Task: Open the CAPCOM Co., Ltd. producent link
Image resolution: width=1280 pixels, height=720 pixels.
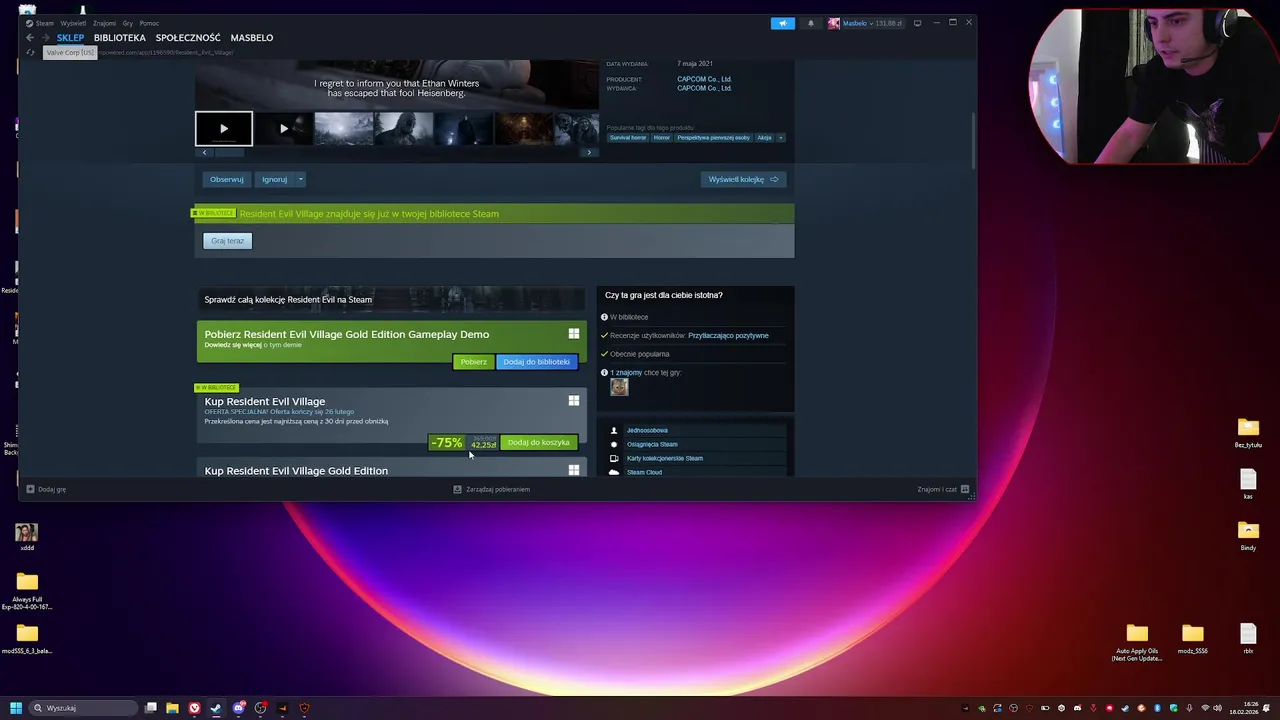Action: [x=704, y=79]
